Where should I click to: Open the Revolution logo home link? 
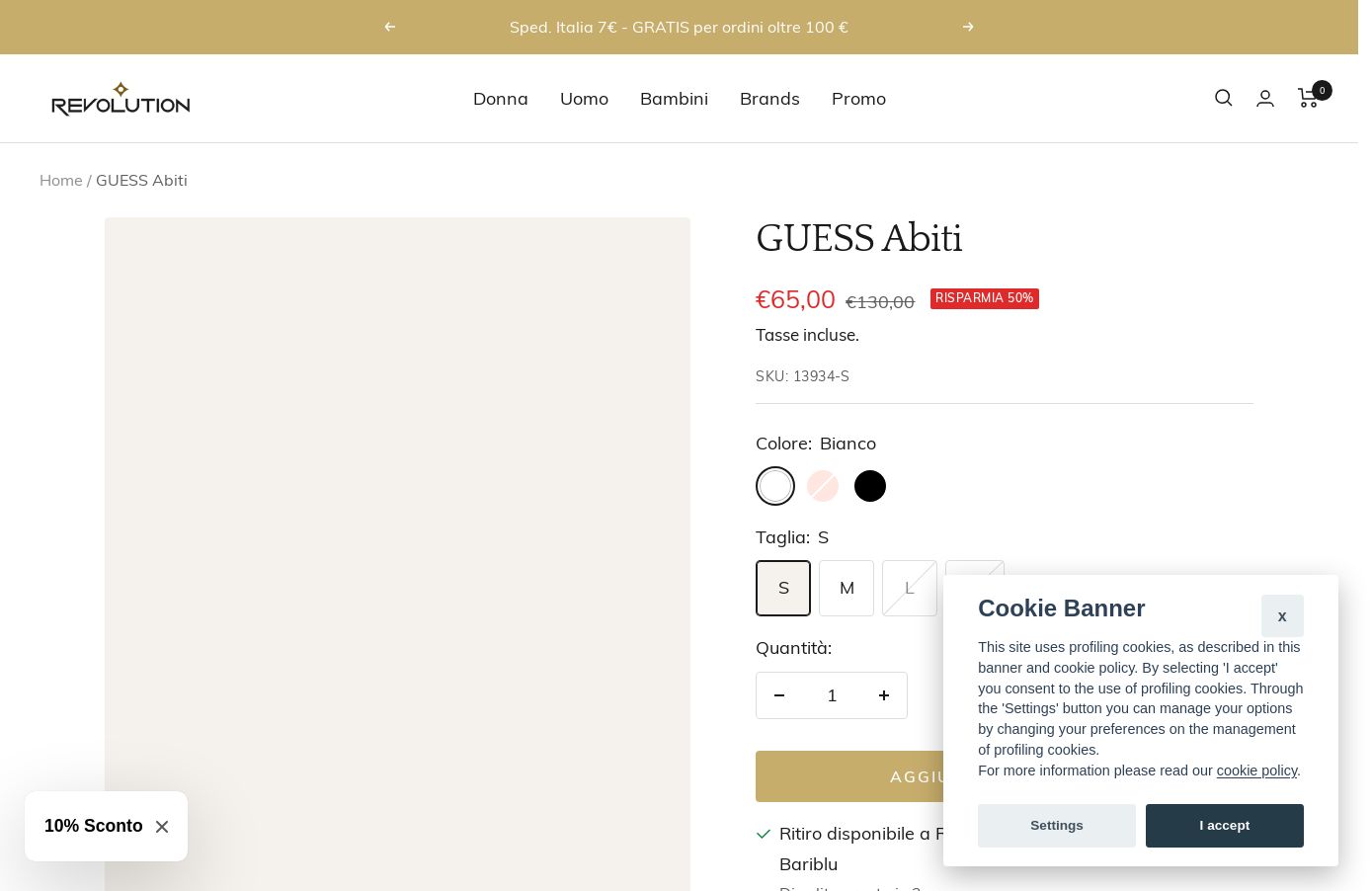(121, 99)
